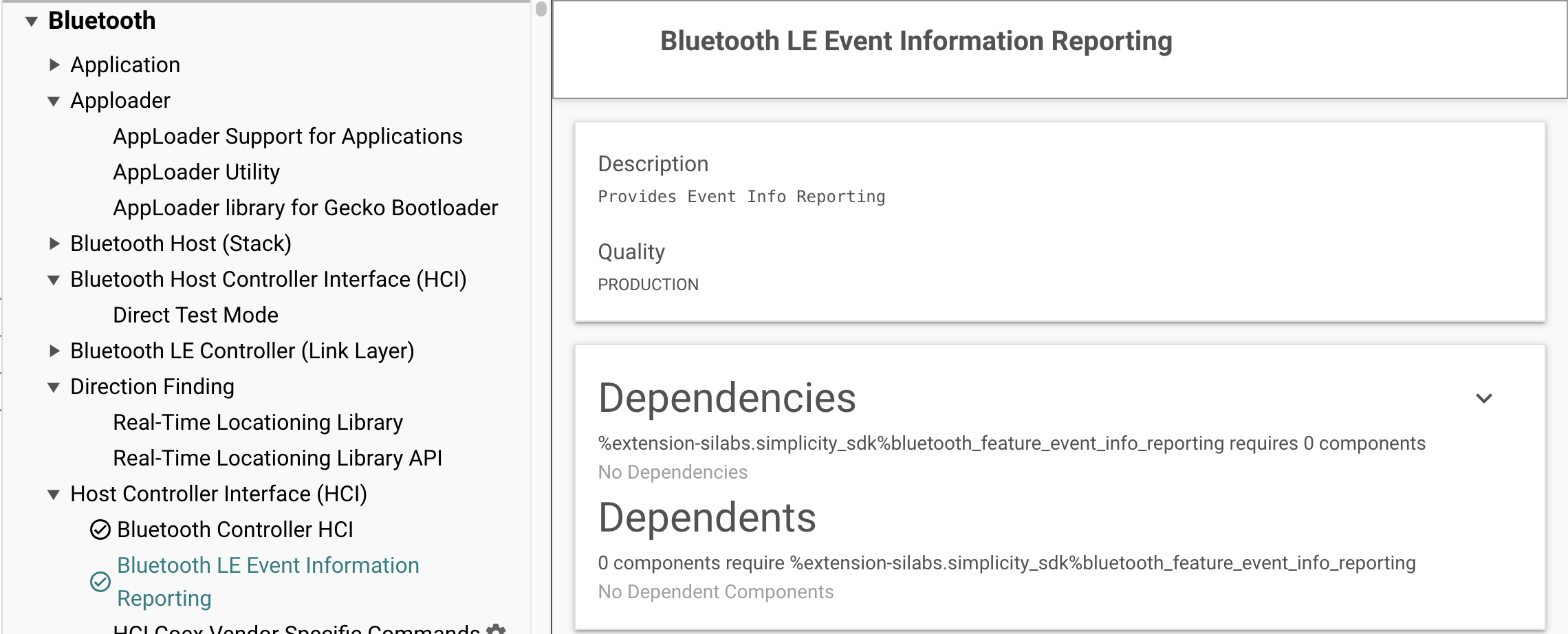Expand Bluetooth LE Controller (Link Layer)
The width and height of the screenshot is (1568, 634).
(x=54, y=351)
